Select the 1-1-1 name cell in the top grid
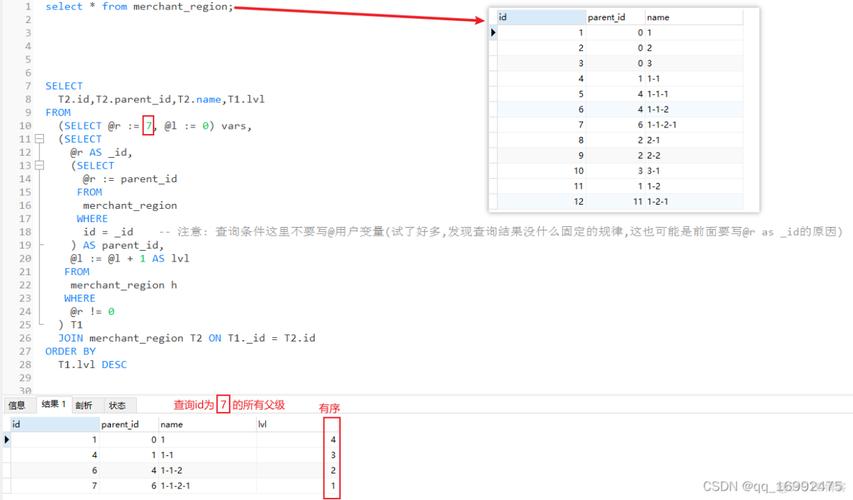This screenshot has height=500, width=853. (x=694, y=94)
